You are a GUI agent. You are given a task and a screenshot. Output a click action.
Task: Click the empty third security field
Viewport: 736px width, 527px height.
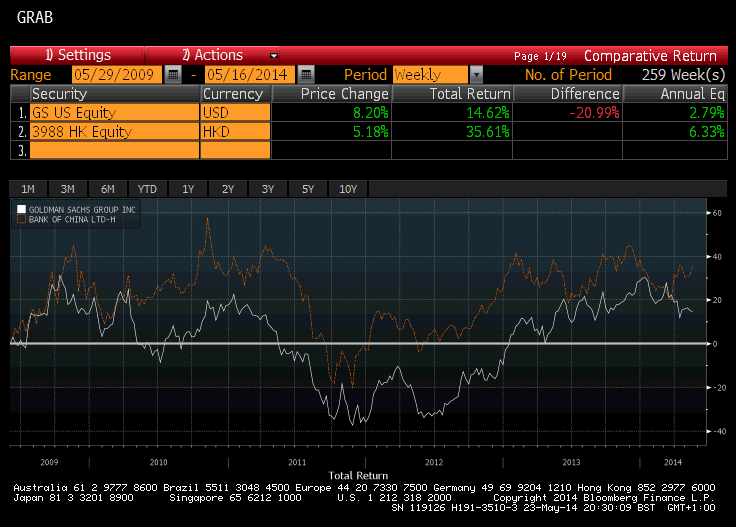coord(113,150)
